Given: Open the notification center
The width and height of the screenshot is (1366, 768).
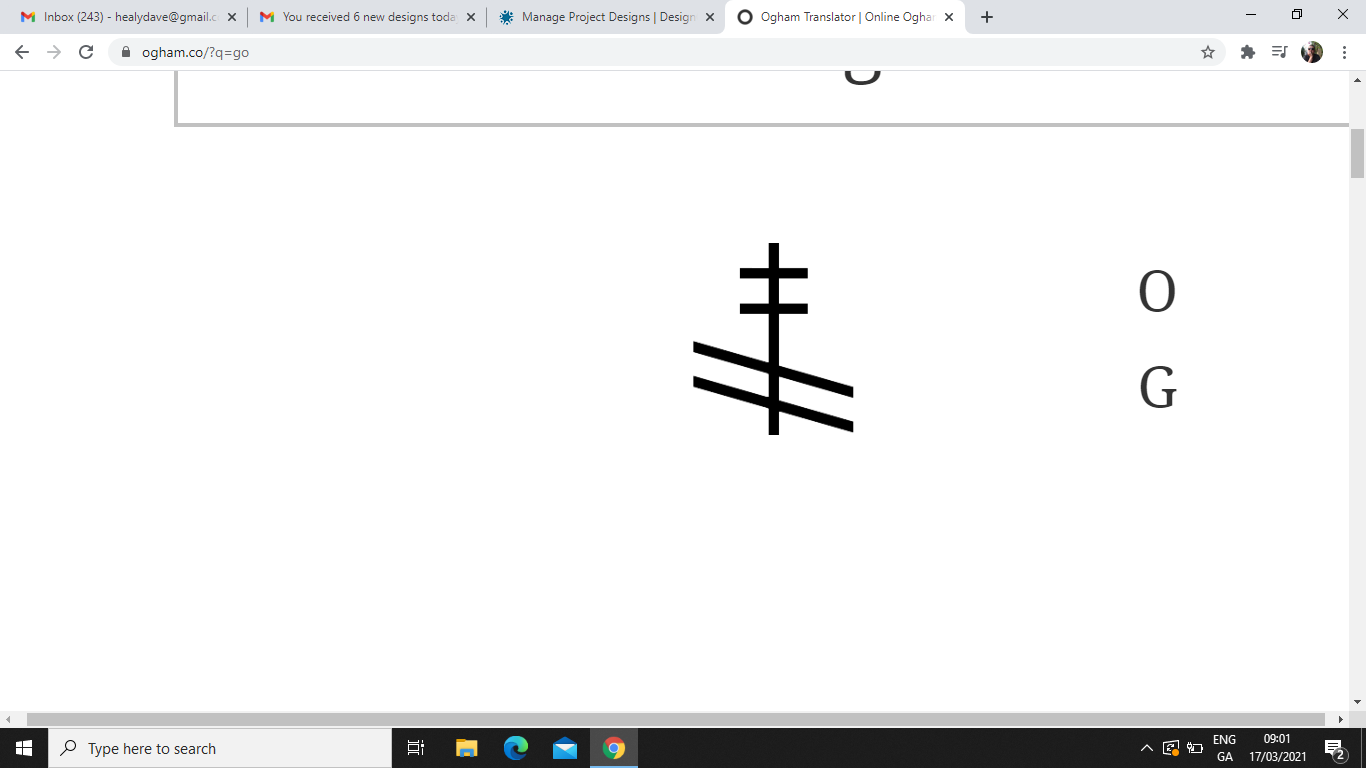Looking at the screenshot, I should coord(1334,748).
